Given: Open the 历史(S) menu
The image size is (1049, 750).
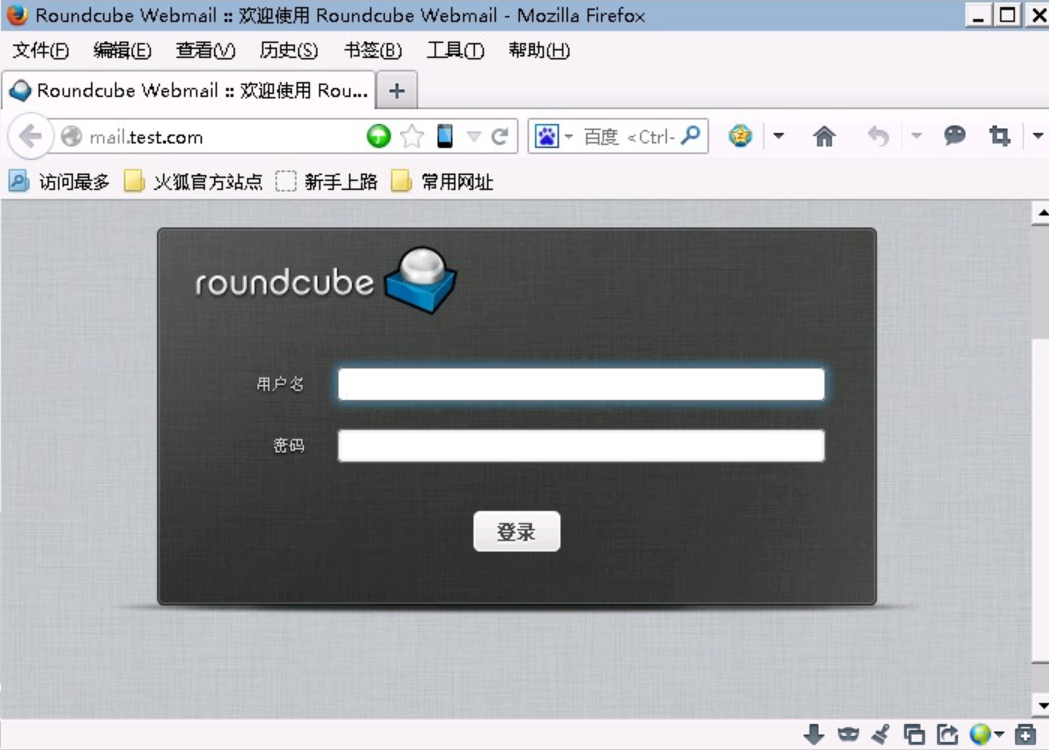Looking at the screenshot, I should [288, 50].
